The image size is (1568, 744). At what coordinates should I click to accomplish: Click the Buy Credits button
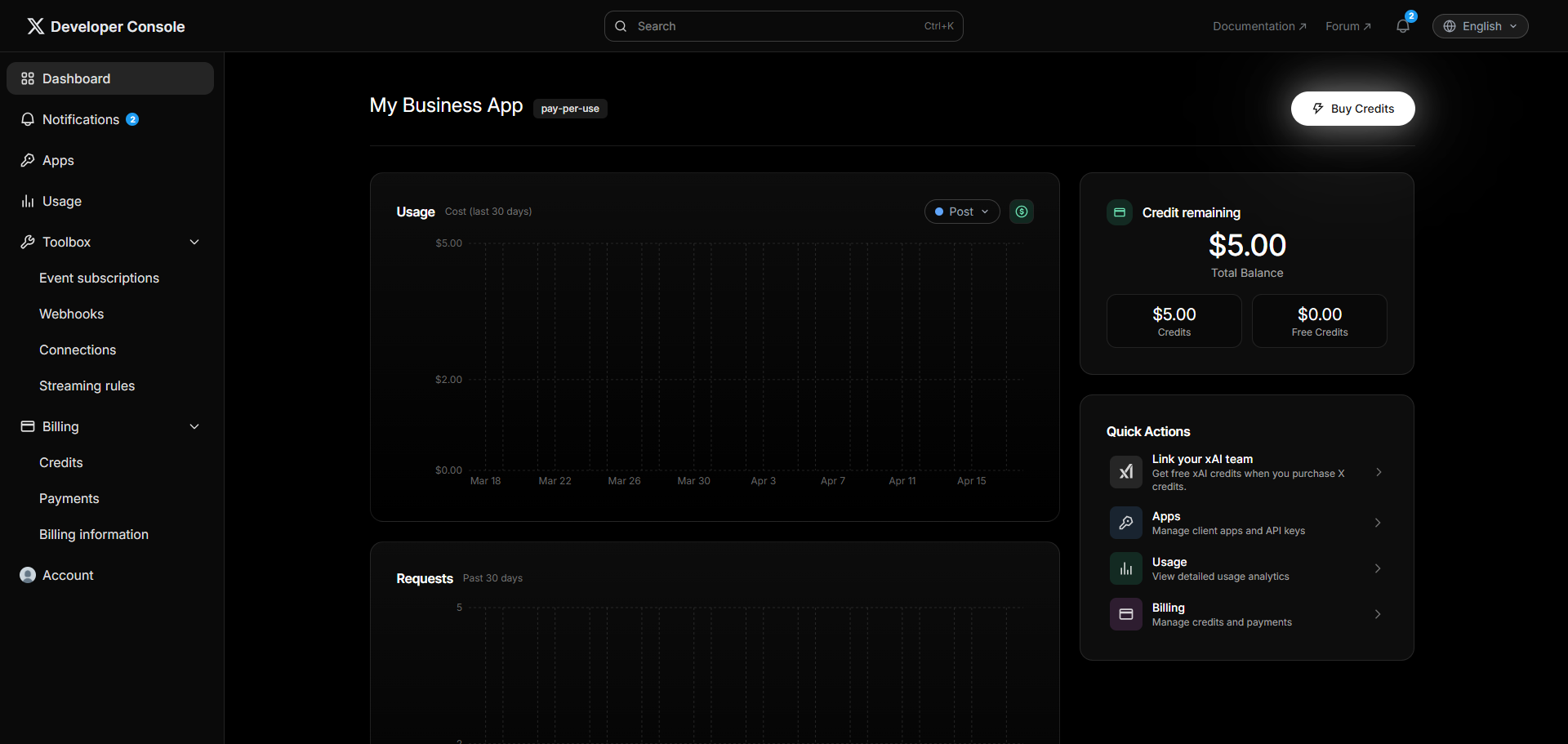1352,109
